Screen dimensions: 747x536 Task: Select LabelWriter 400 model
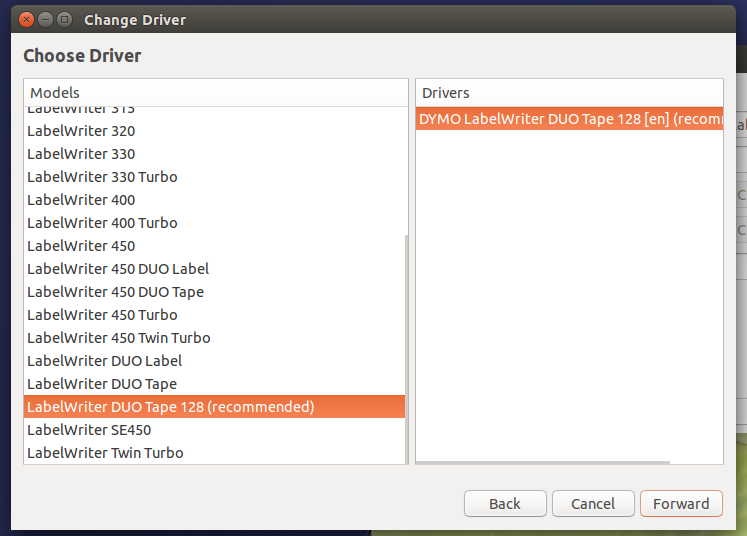click(x=214, y=200)
